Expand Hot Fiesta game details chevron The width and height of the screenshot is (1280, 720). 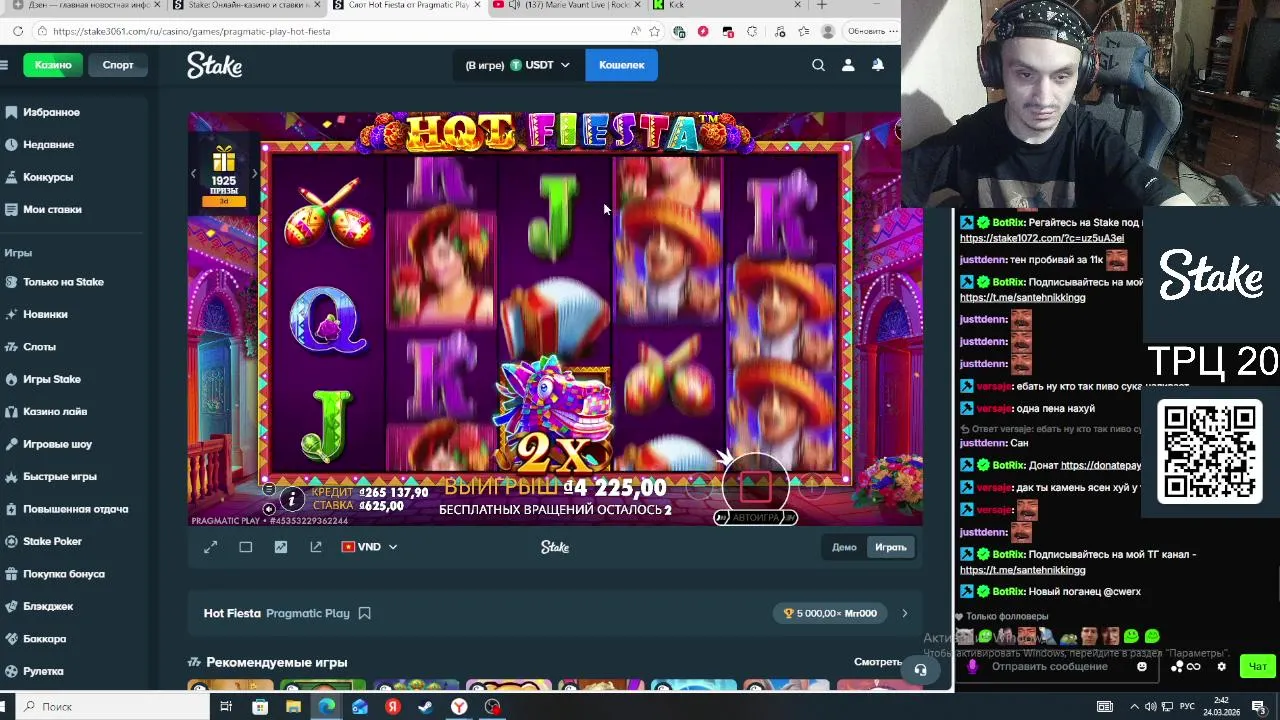click(x=905, y=613)
